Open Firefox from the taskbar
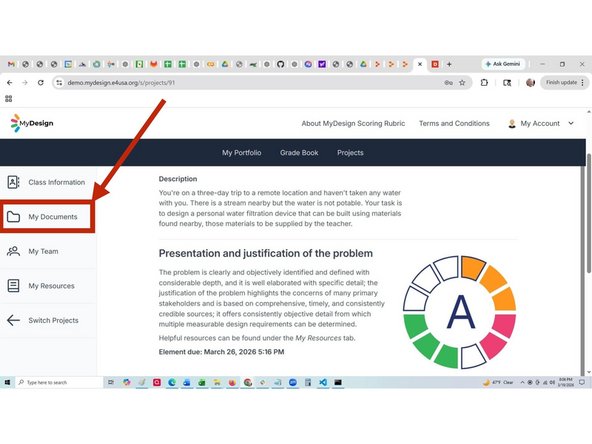592x444 pixels. tap(232, 382)
